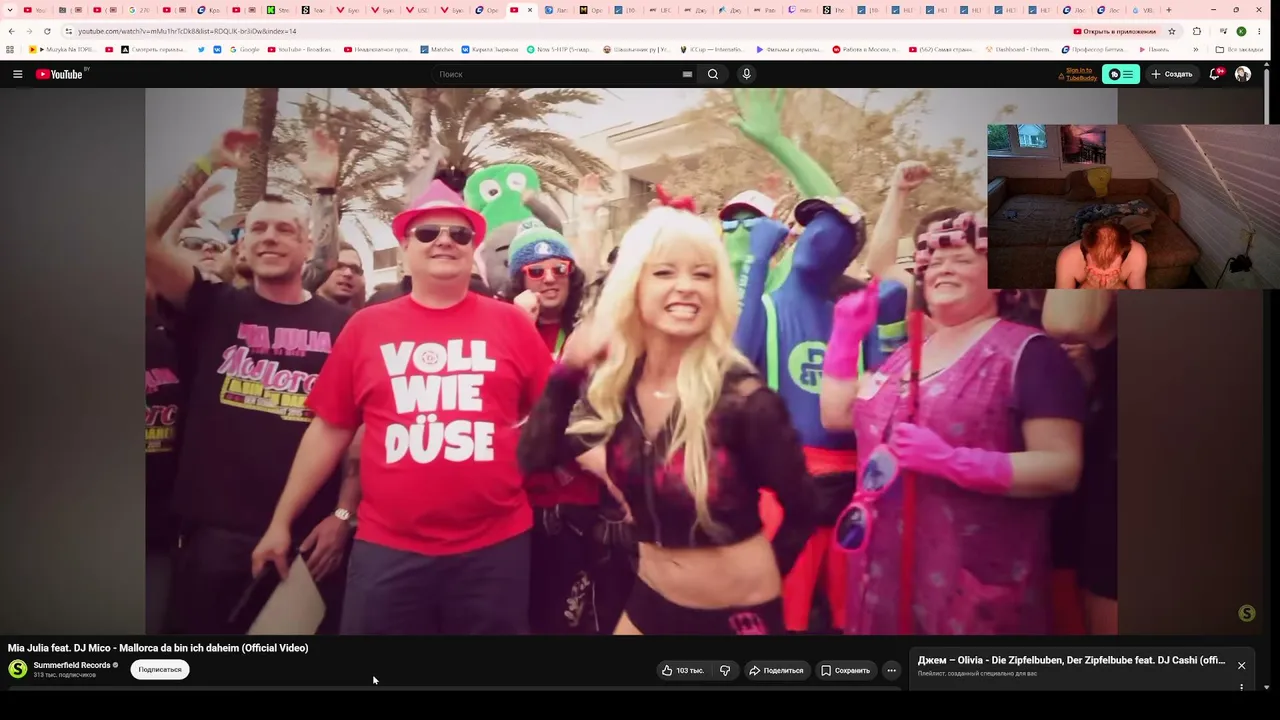Open YouTube notifications bell

pyautogui.click(x=1215, y=74)
